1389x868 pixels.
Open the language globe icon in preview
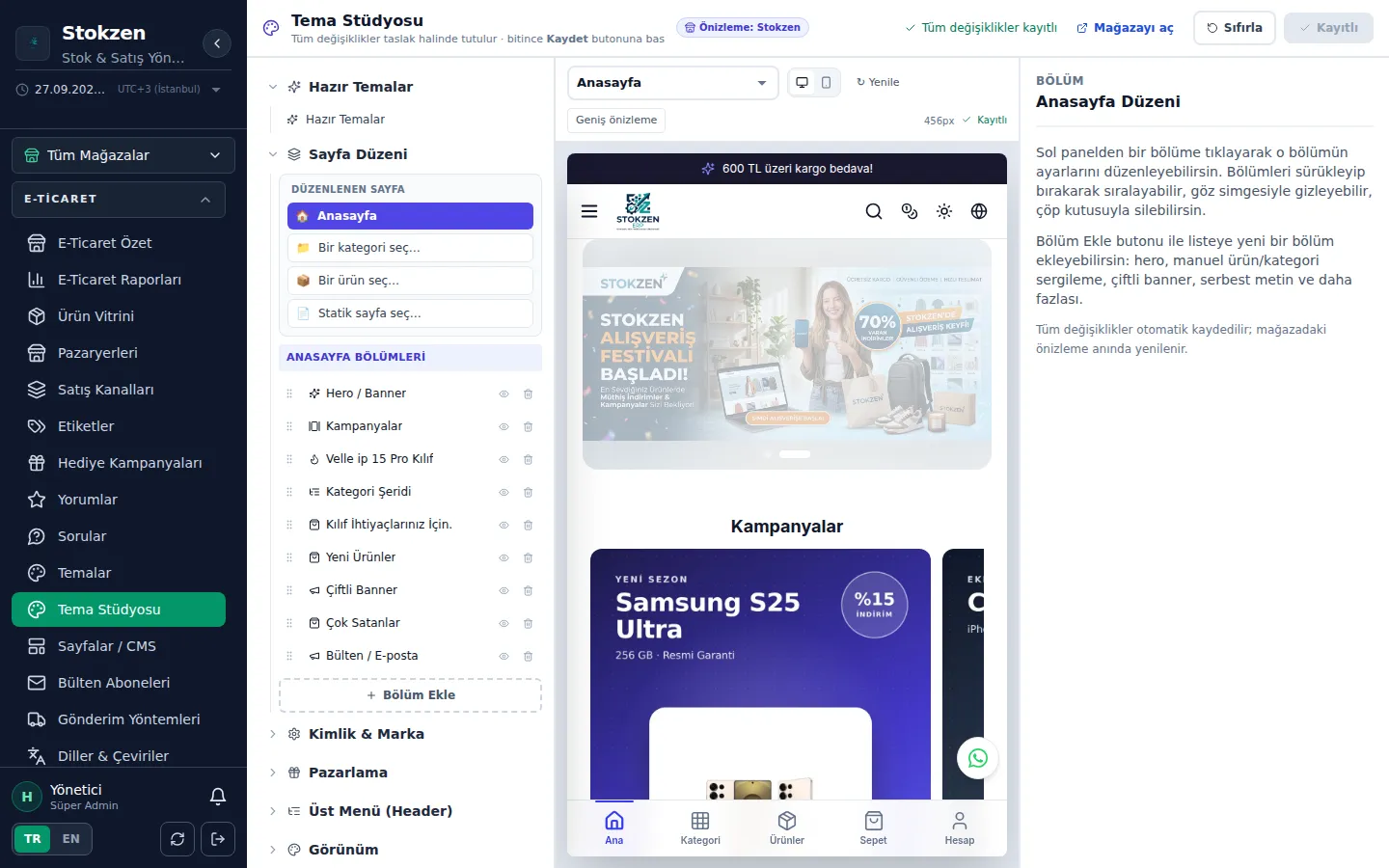click(979, 211)
